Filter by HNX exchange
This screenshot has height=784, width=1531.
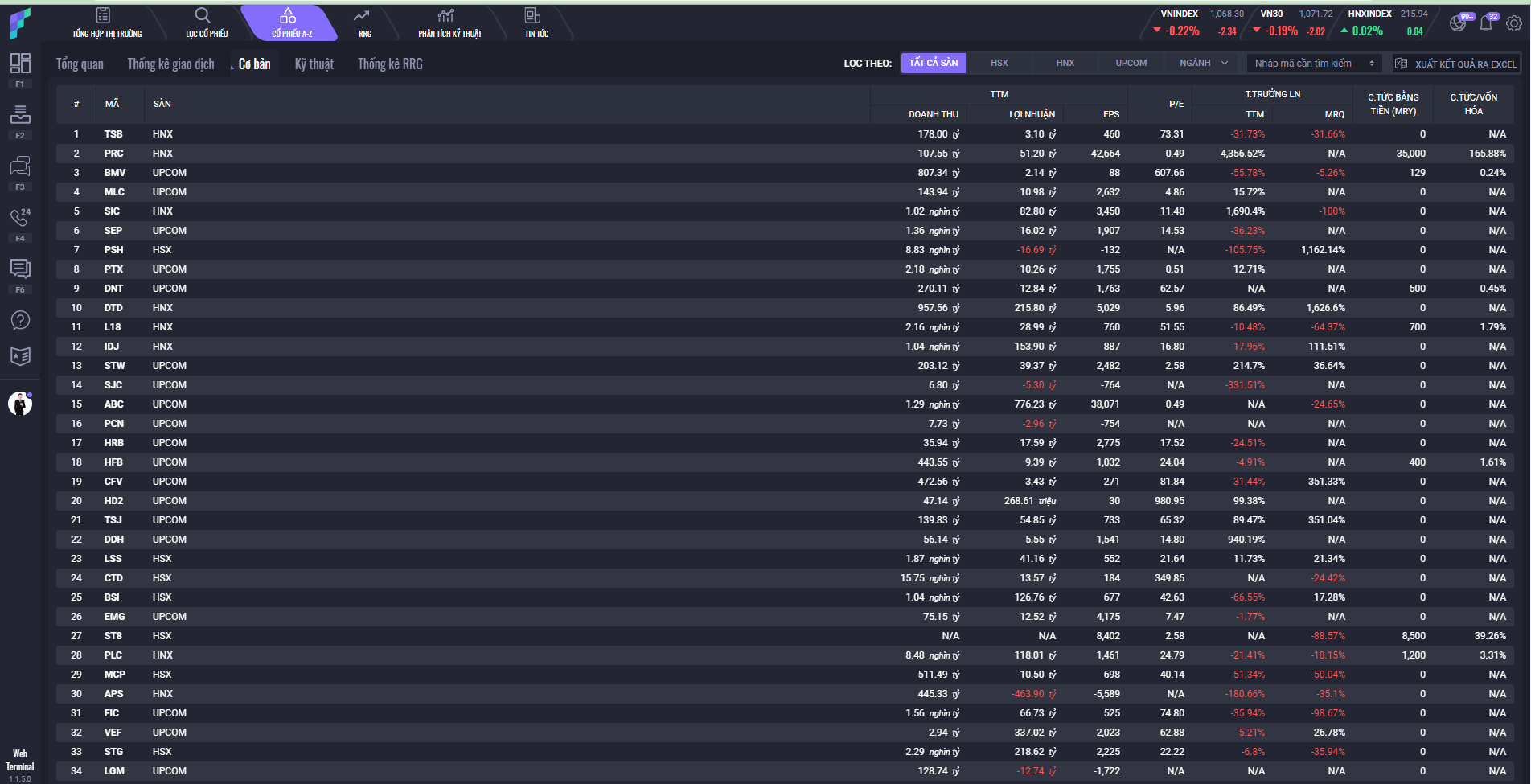coord(1065,63)
